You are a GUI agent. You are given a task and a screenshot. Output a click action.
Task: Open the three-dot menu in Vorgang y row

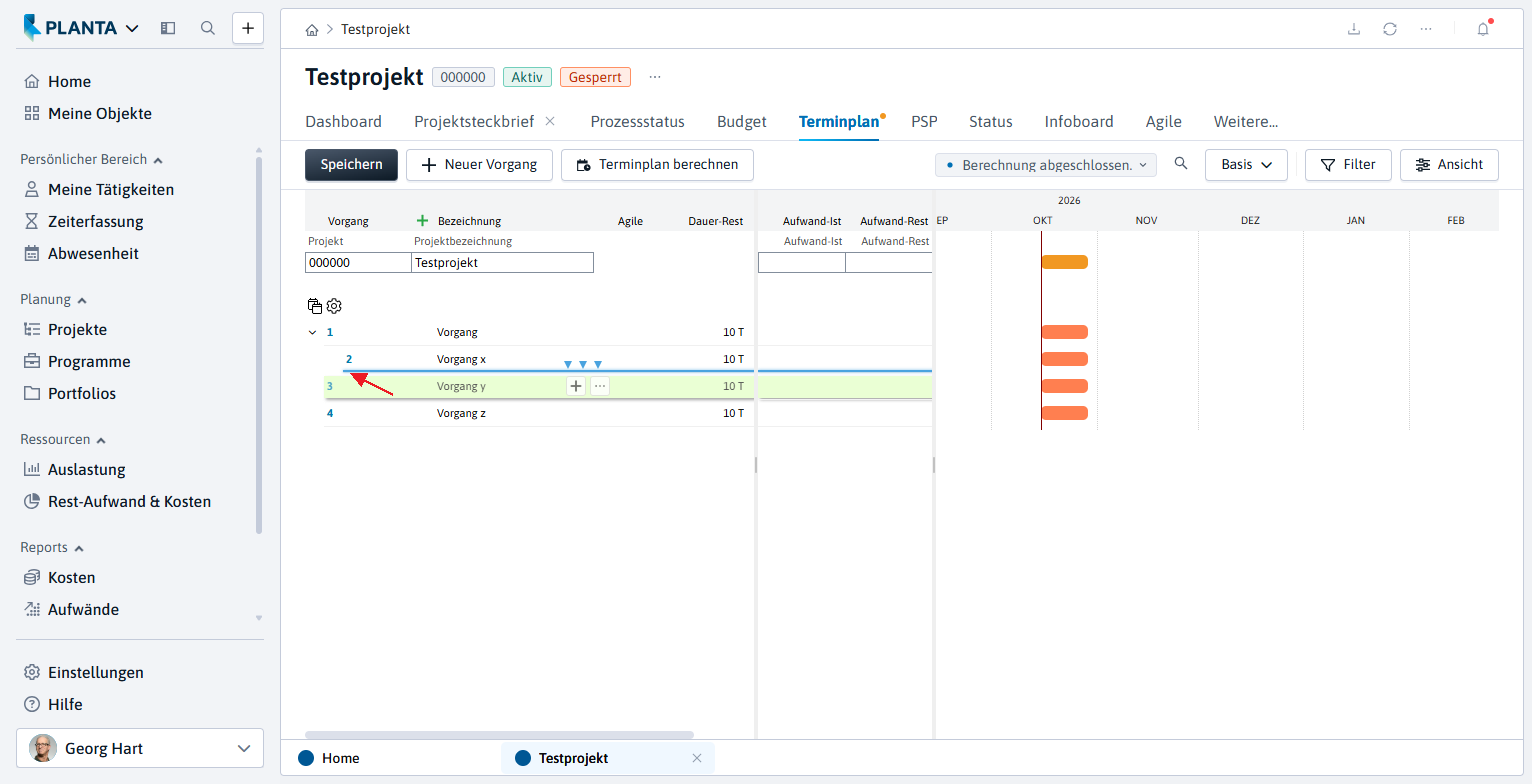click(600, 386)
